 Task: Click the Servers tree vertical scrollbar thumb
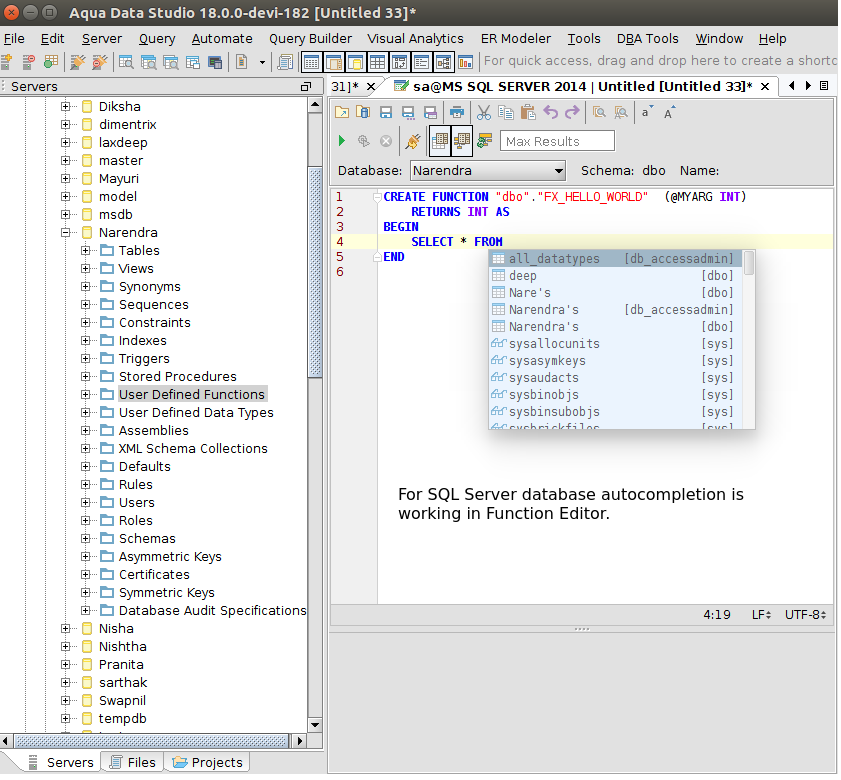pyautogui.click(x=315, y=273)
